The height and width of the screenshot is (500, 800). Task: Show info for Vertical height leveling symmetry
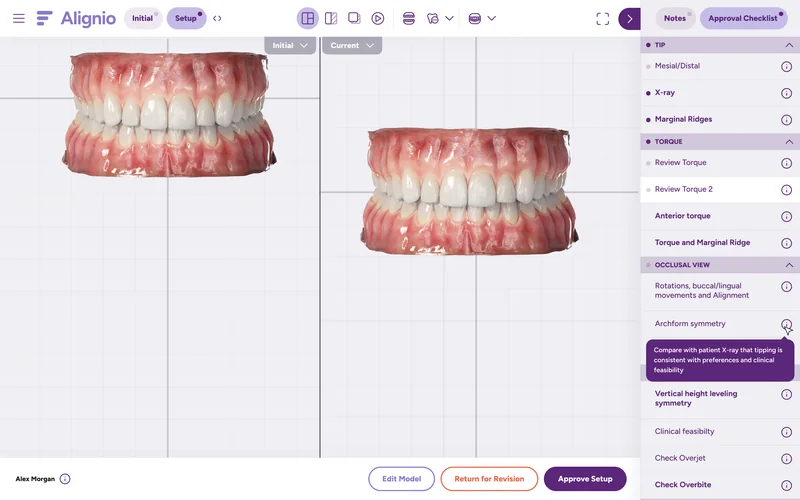[x=786, y=394]
